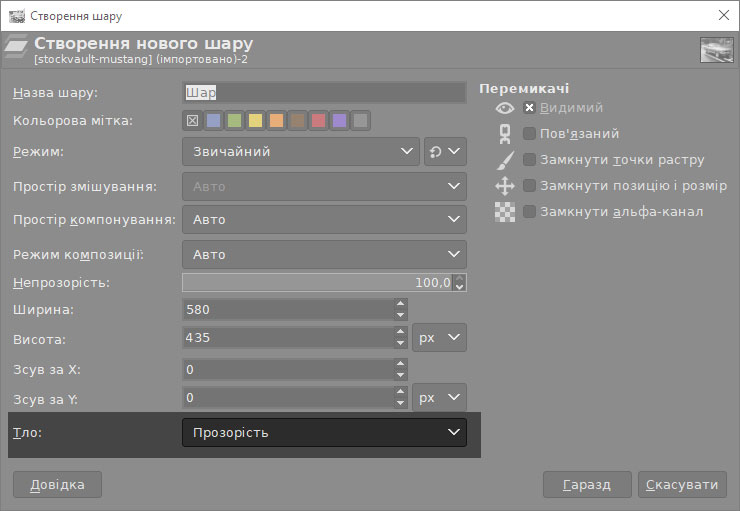The image size is (740, 511).
Task: Close the Створення шару dialog window
Action: coord(723,16)
